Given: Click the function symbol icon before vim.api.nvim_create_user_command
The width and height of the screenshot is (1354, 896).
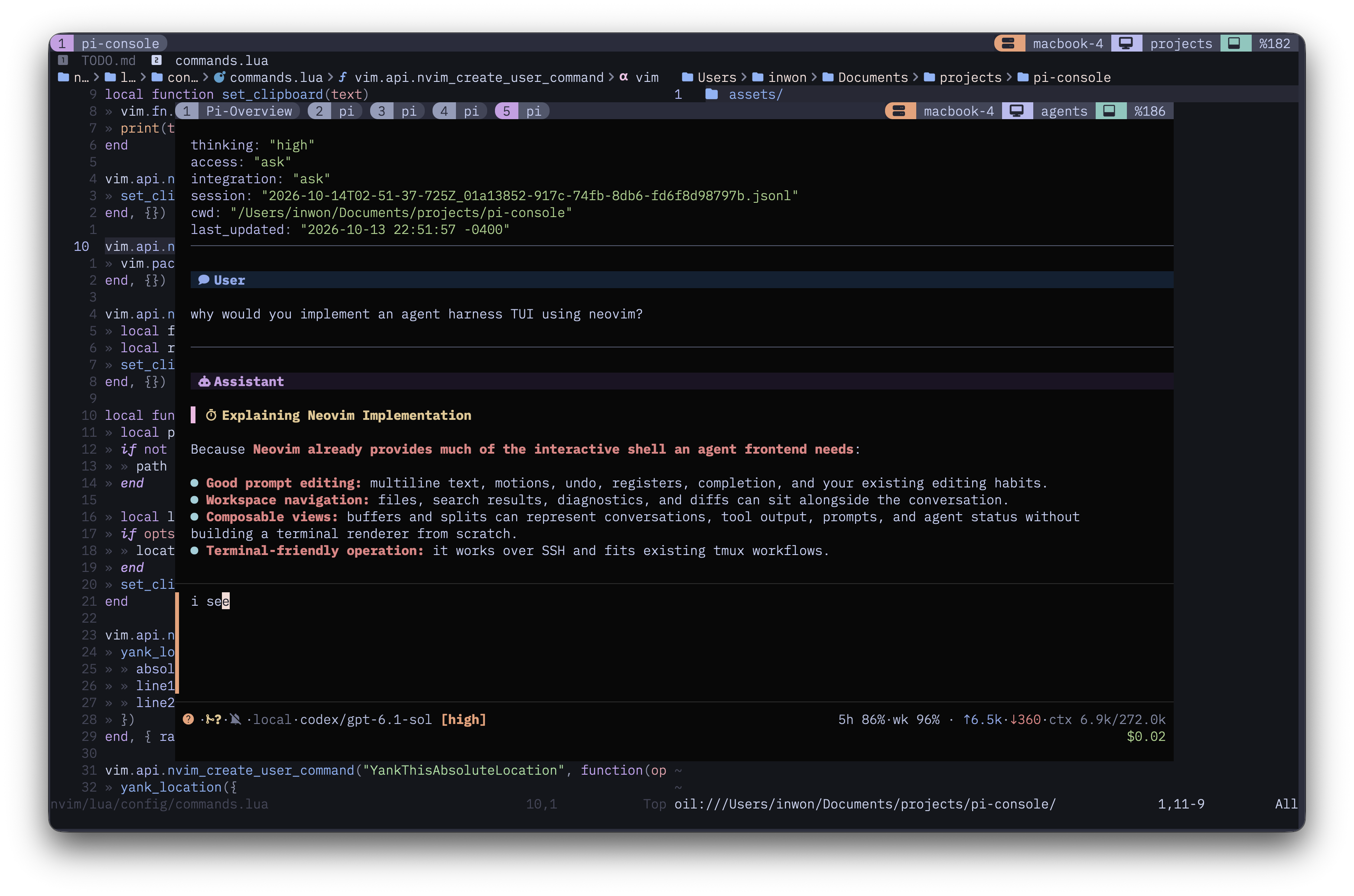Looking at the screenshot, I should pos(343,77).
